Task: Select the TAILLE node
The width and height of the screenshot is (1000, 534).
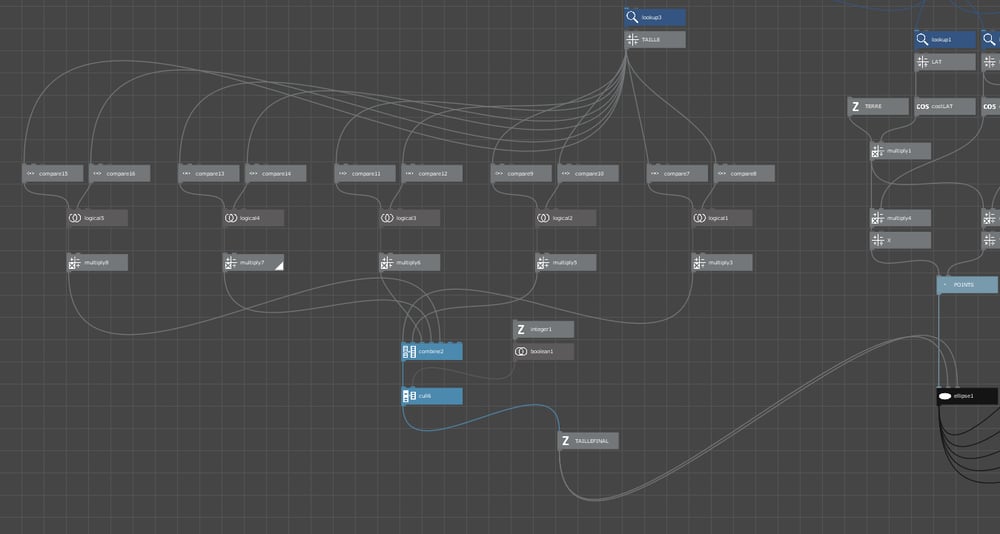Action: (x=656, y=40)
